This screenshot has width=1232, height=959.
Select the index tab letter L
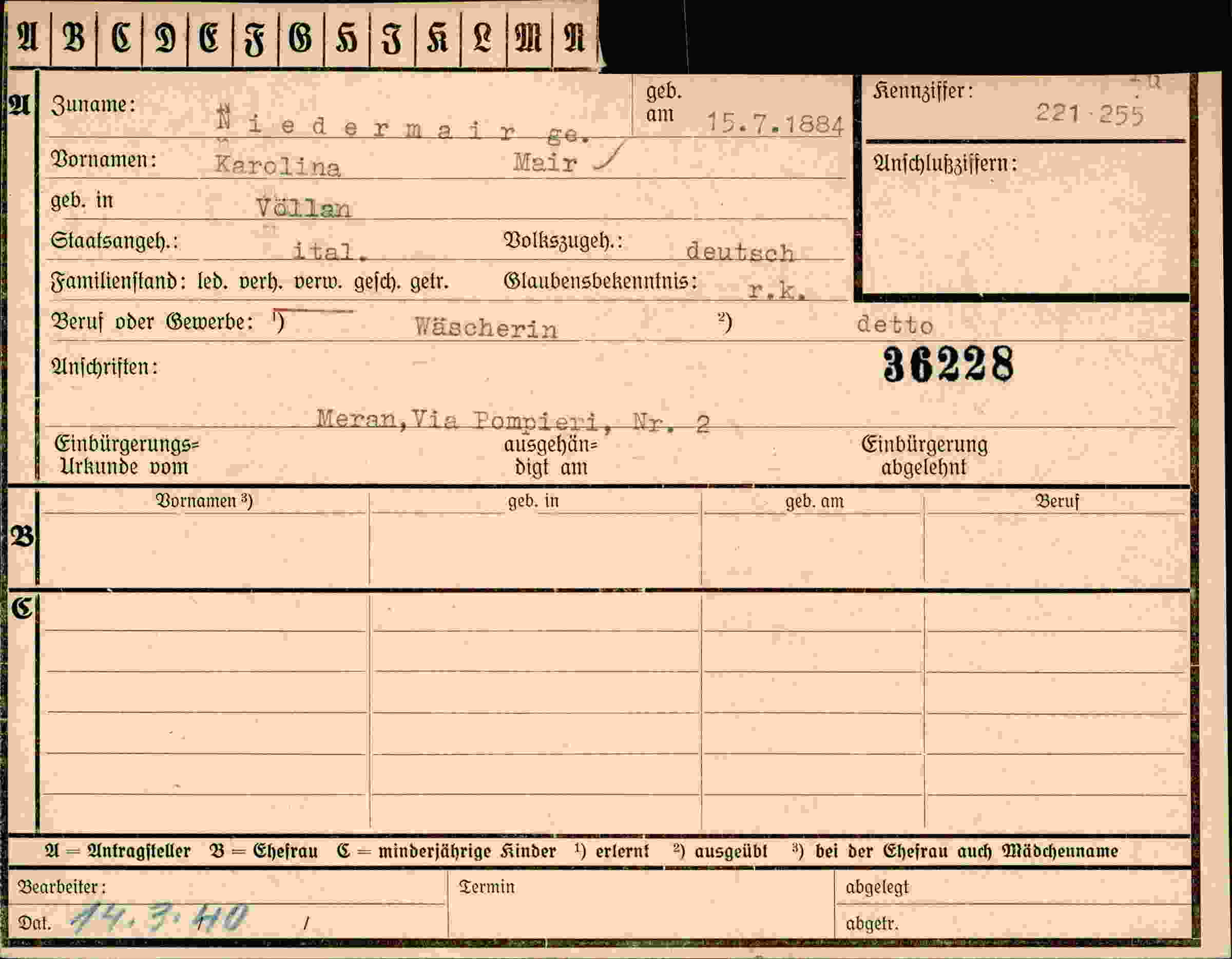pos(482,39)
